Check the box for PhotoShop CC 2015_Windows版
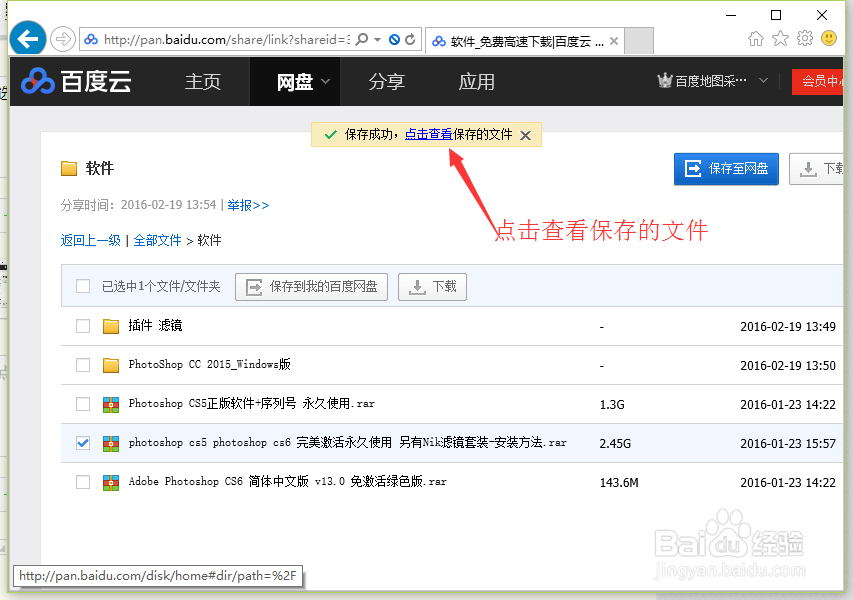The image size is (853, 600). click(x=83, y=365)
